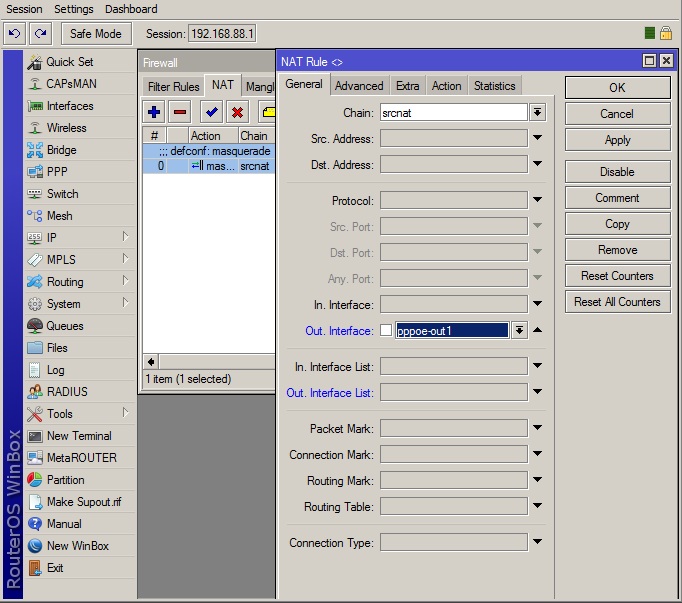
Task: Expand Connection Mark field arrow
Action: [537, 453]
